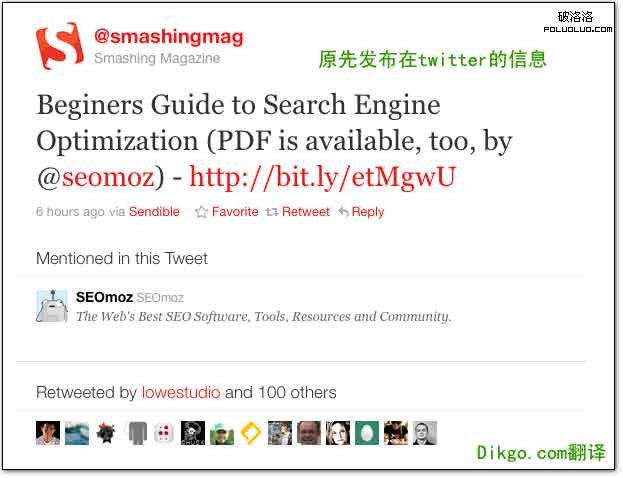
Task: Click the ocean wave retweeter avatar
Action: pyautogui.click(x=77, y=433)
